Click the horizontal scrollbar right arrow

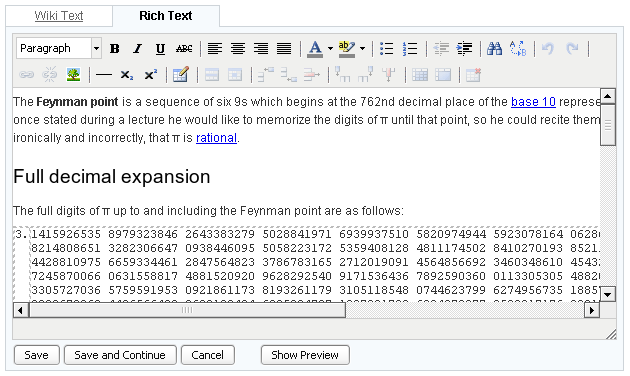[x=592, y=310]
